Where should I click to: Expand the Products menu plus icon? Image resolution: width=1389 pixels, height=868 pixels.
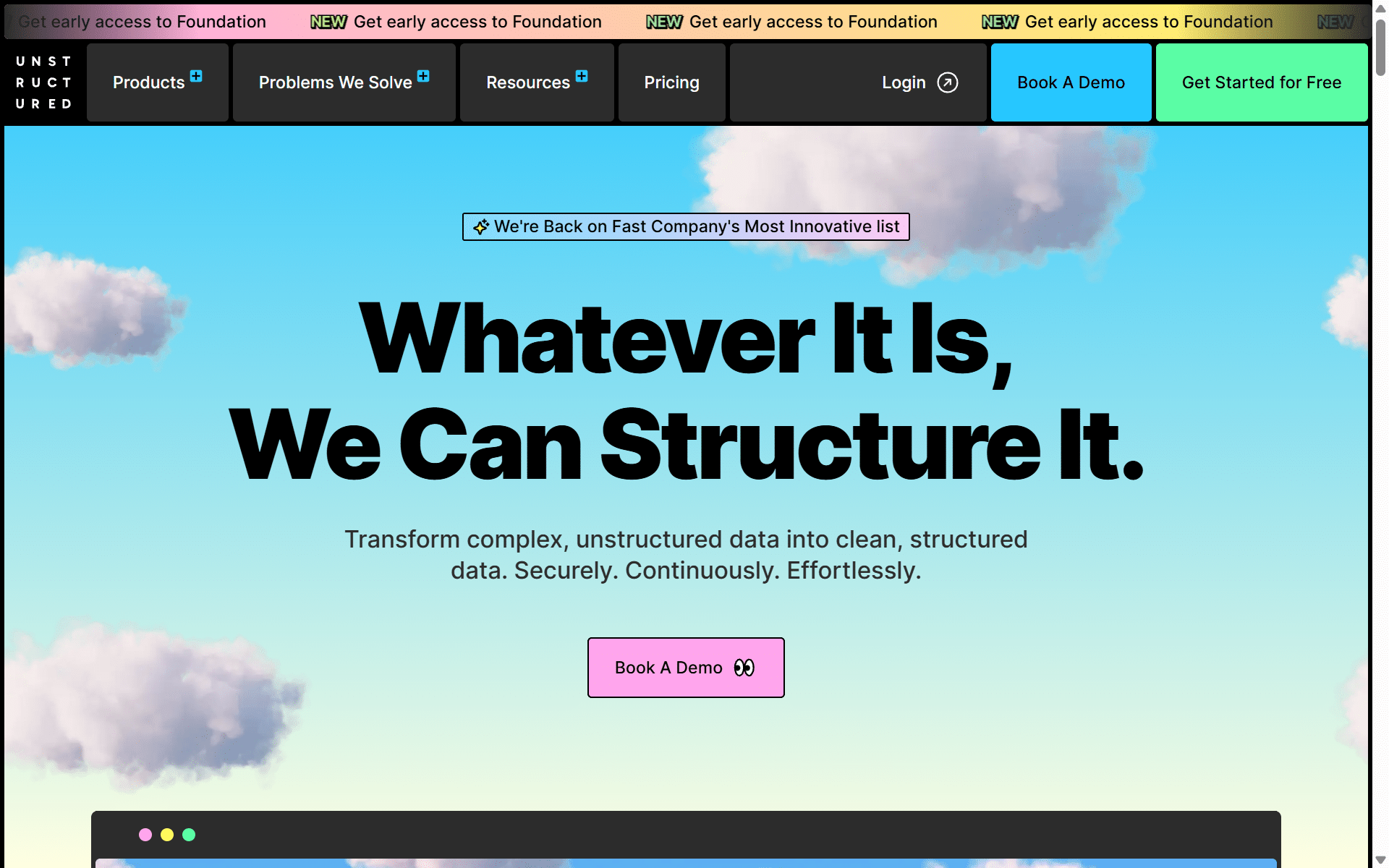click(196, 76)
